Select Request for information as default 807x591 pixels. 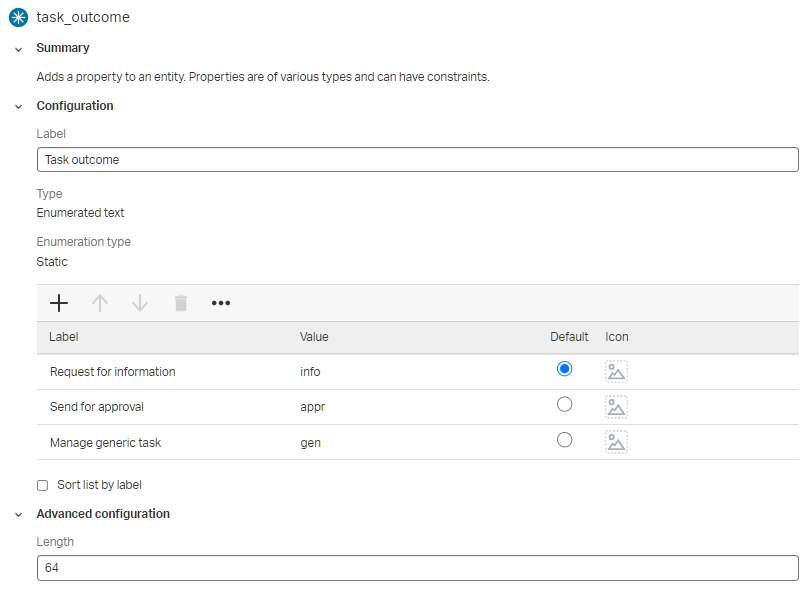(x=564, y=369)
